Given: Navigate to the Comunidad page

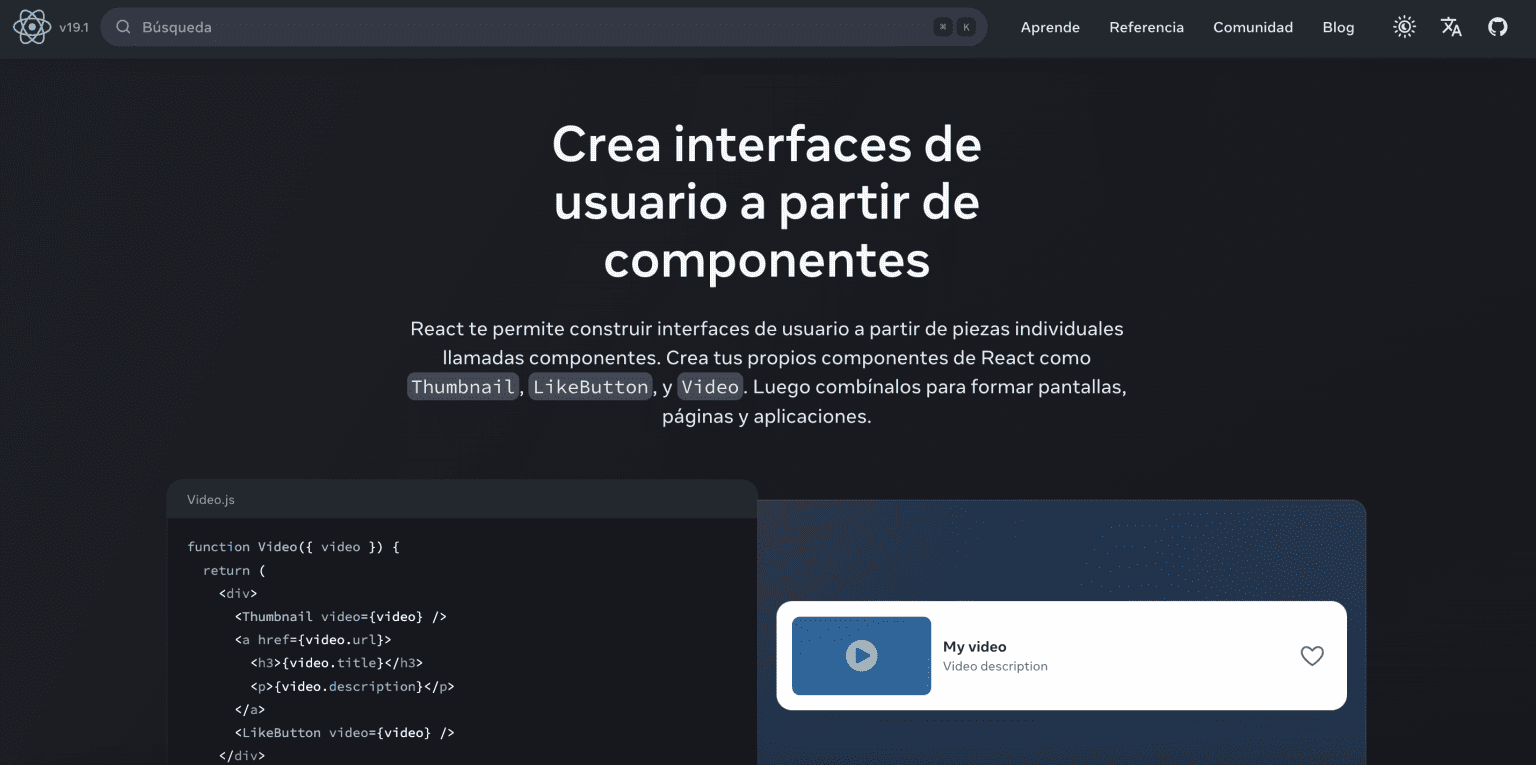Looking at the screenshot, I should 1253,27.
